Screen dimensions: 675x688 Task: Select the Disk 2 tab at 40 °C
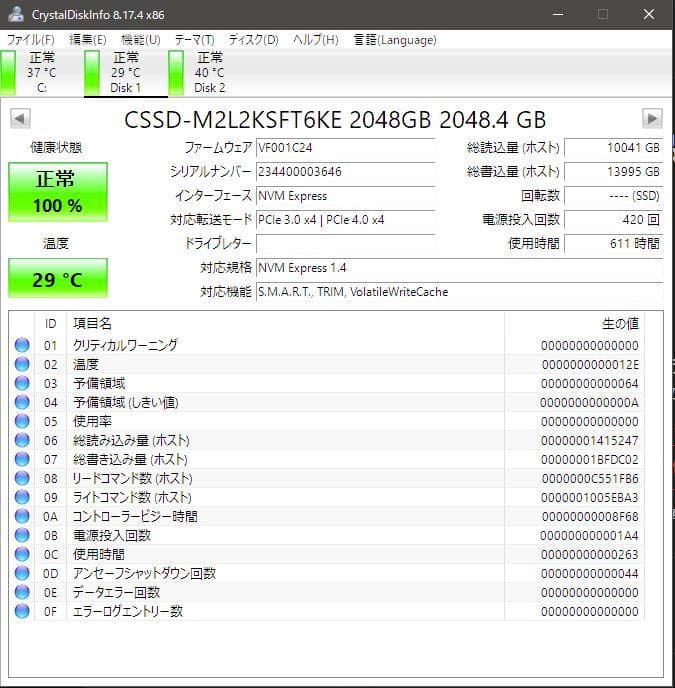(210, 73)
